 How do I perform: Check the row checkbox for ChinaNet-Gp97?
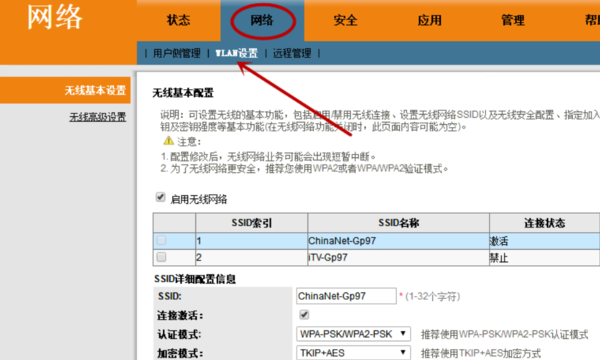pyautogui.click(x=161, y=240)
